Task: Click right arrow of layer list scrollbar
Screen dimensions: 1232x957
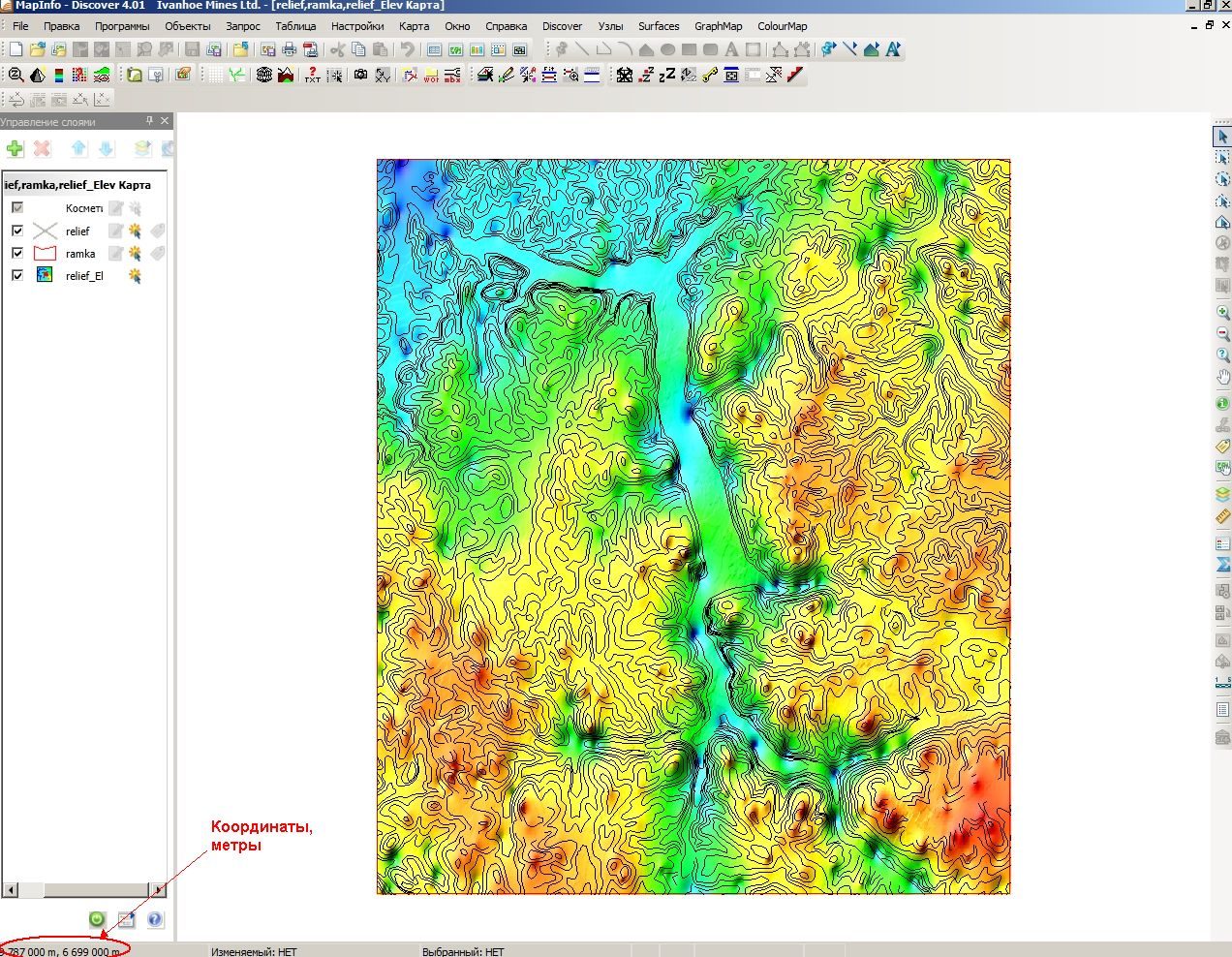Action: pos(159,890)
